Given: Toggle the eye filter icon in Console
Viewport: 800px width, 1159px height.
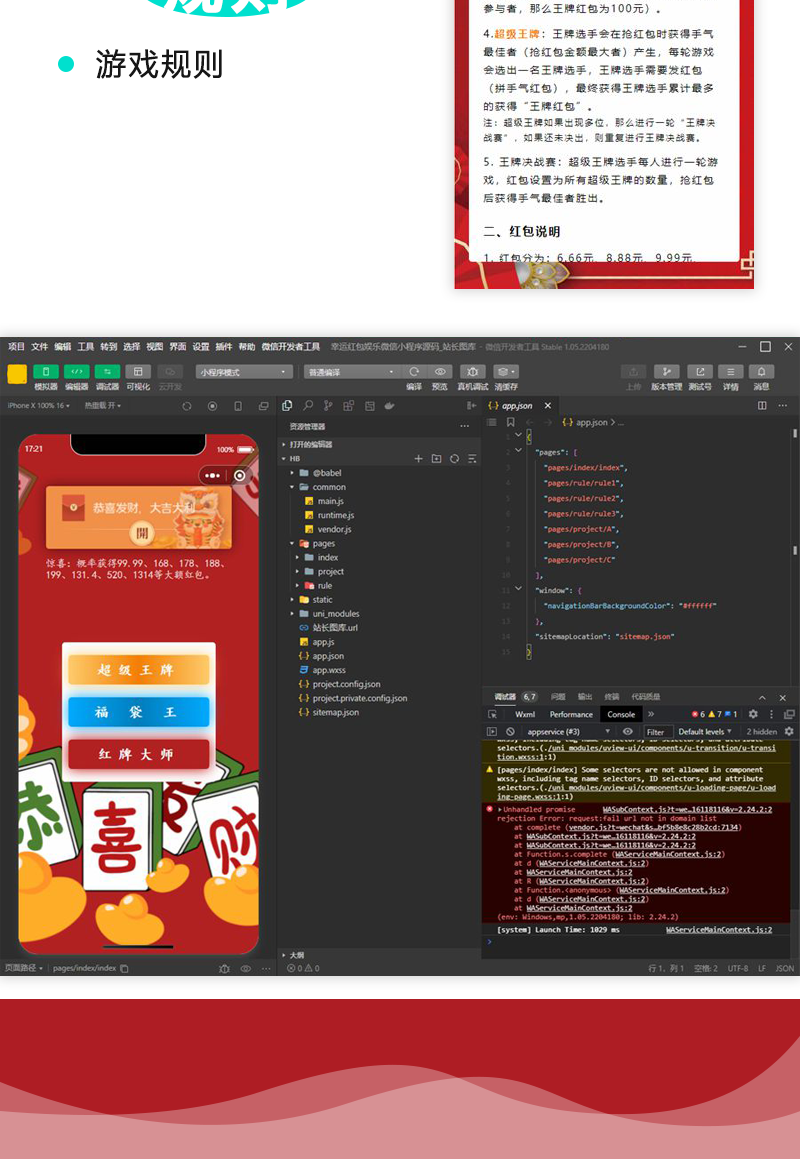Looking at the screenshot, I should (x=628, y=730).
